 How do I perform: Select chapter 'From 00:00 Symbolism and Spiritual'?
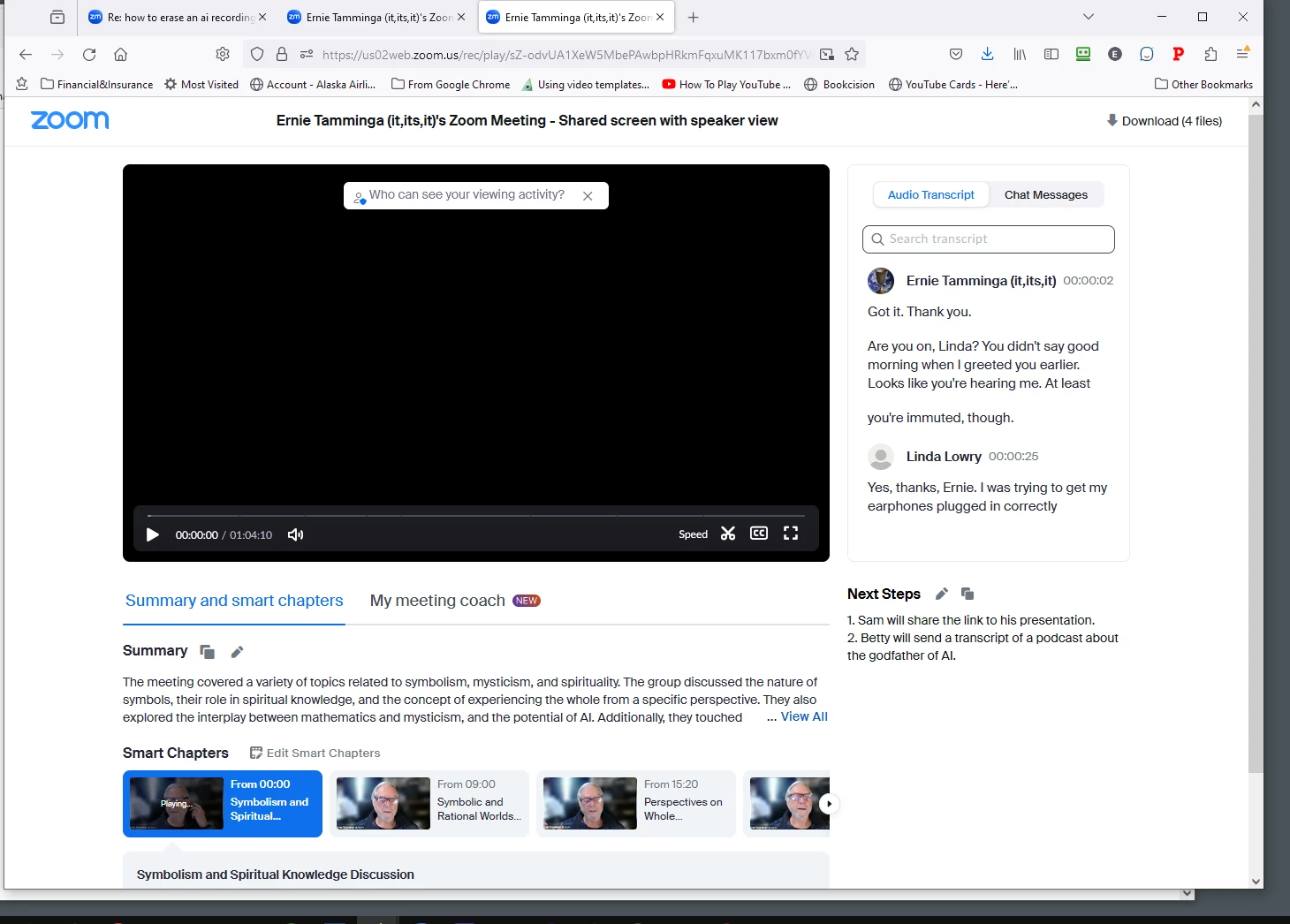pyautogui.click(x=223, y=803)
